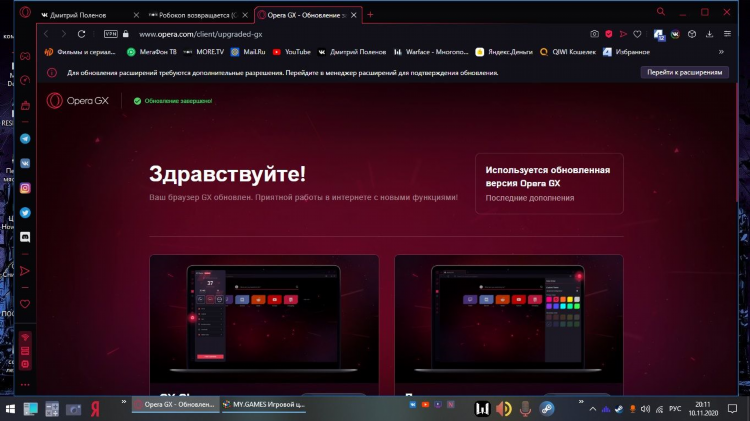Screen dimensions: 750x421
Task: Open network limiter wifi icon in sidebar
Action: point(25,338)
